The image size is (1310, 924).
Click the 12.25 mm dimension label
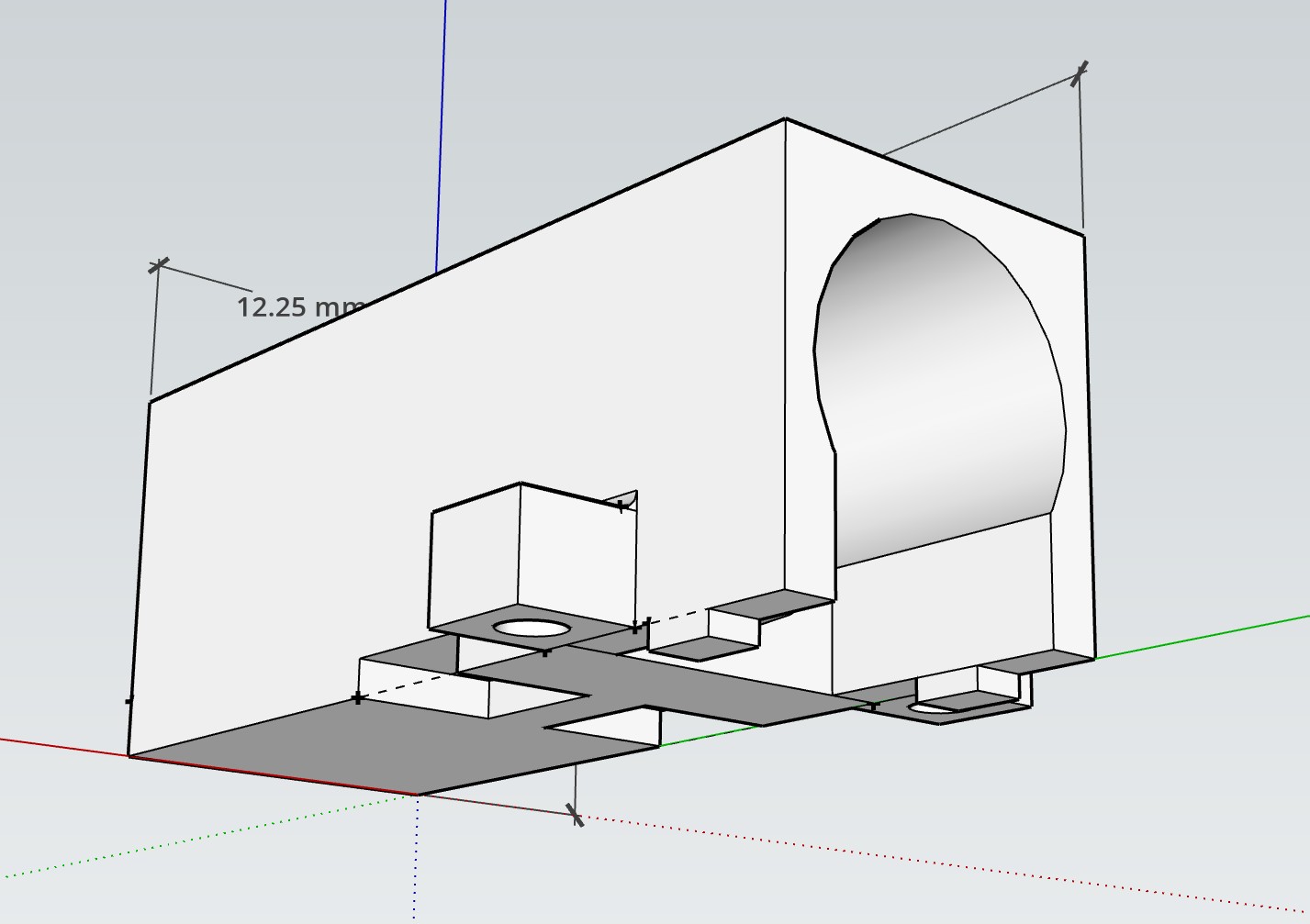click(301, 306)
